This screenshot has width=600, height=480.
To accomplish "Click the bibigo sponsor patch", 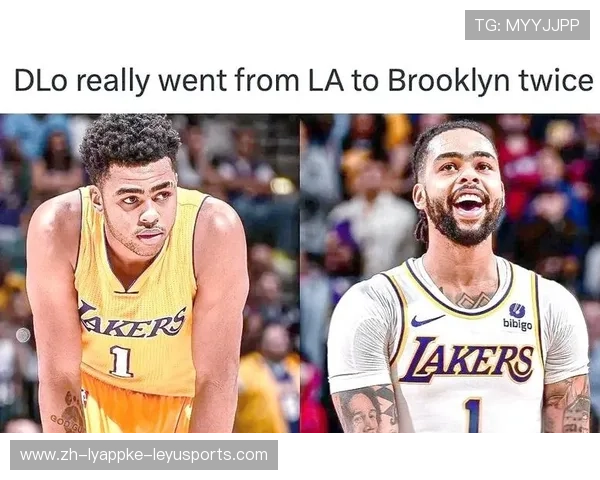I will pyautogui.click(x=517, y=317).
